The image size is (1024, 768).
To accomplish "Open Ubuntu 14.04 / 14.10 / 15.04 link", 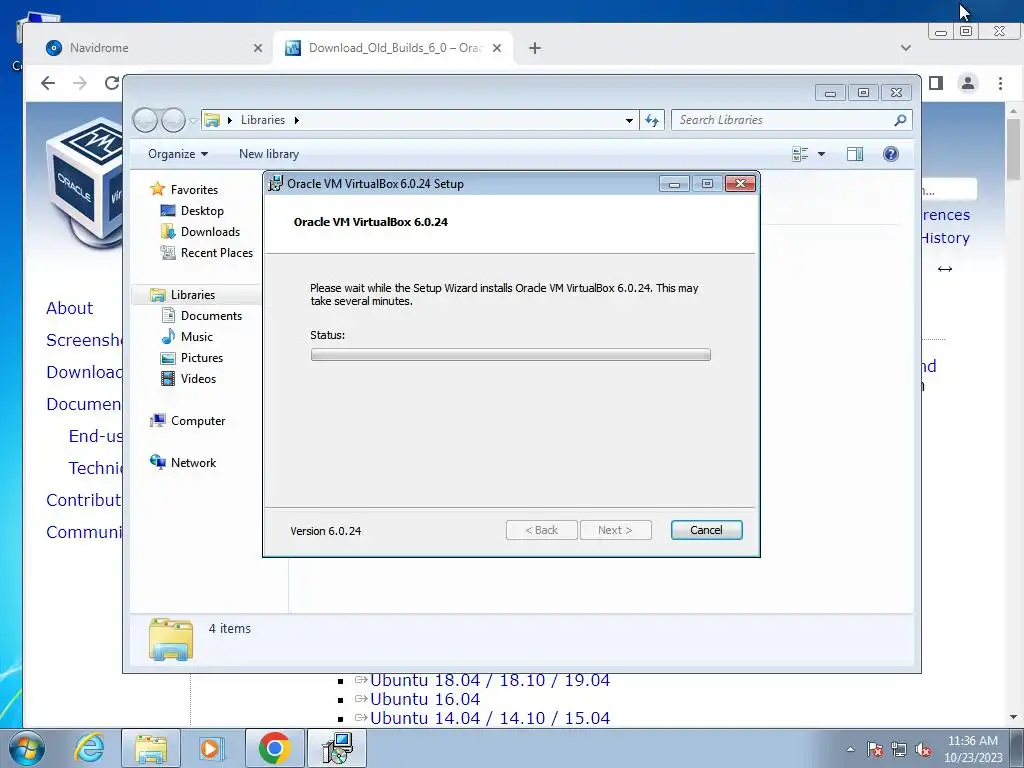I will [490, 718].
